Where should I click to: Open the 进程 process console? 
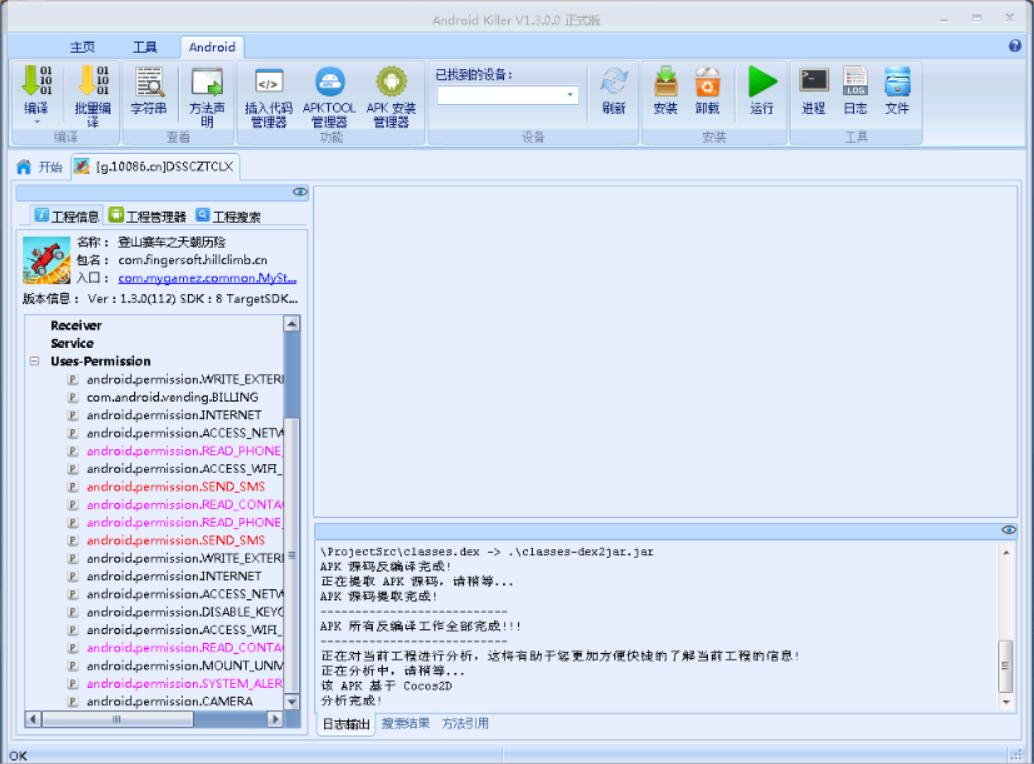(x=814, y=80)
